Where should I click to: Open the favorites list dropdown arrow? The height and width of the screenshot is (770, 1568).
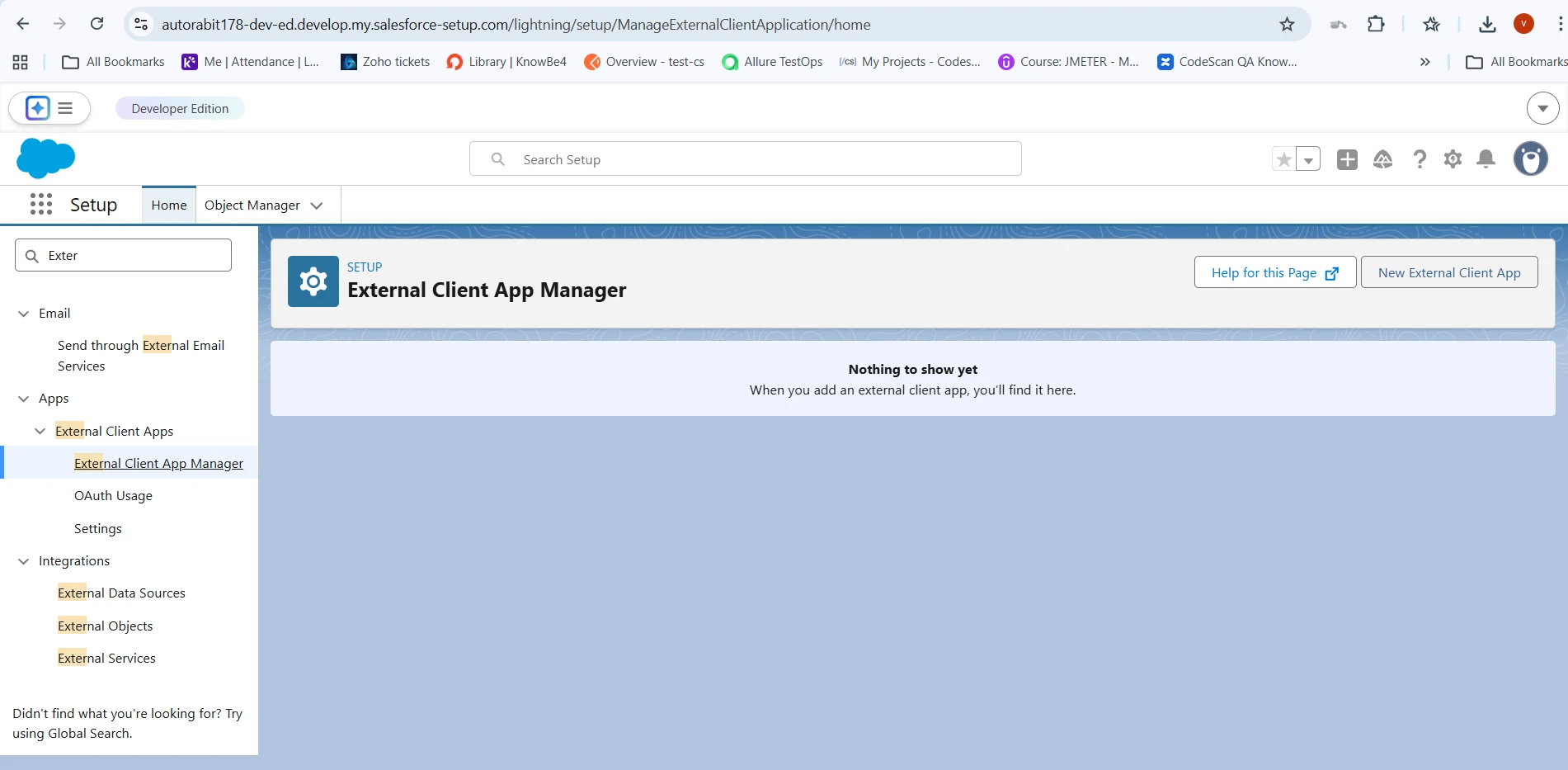(1308, 159)
